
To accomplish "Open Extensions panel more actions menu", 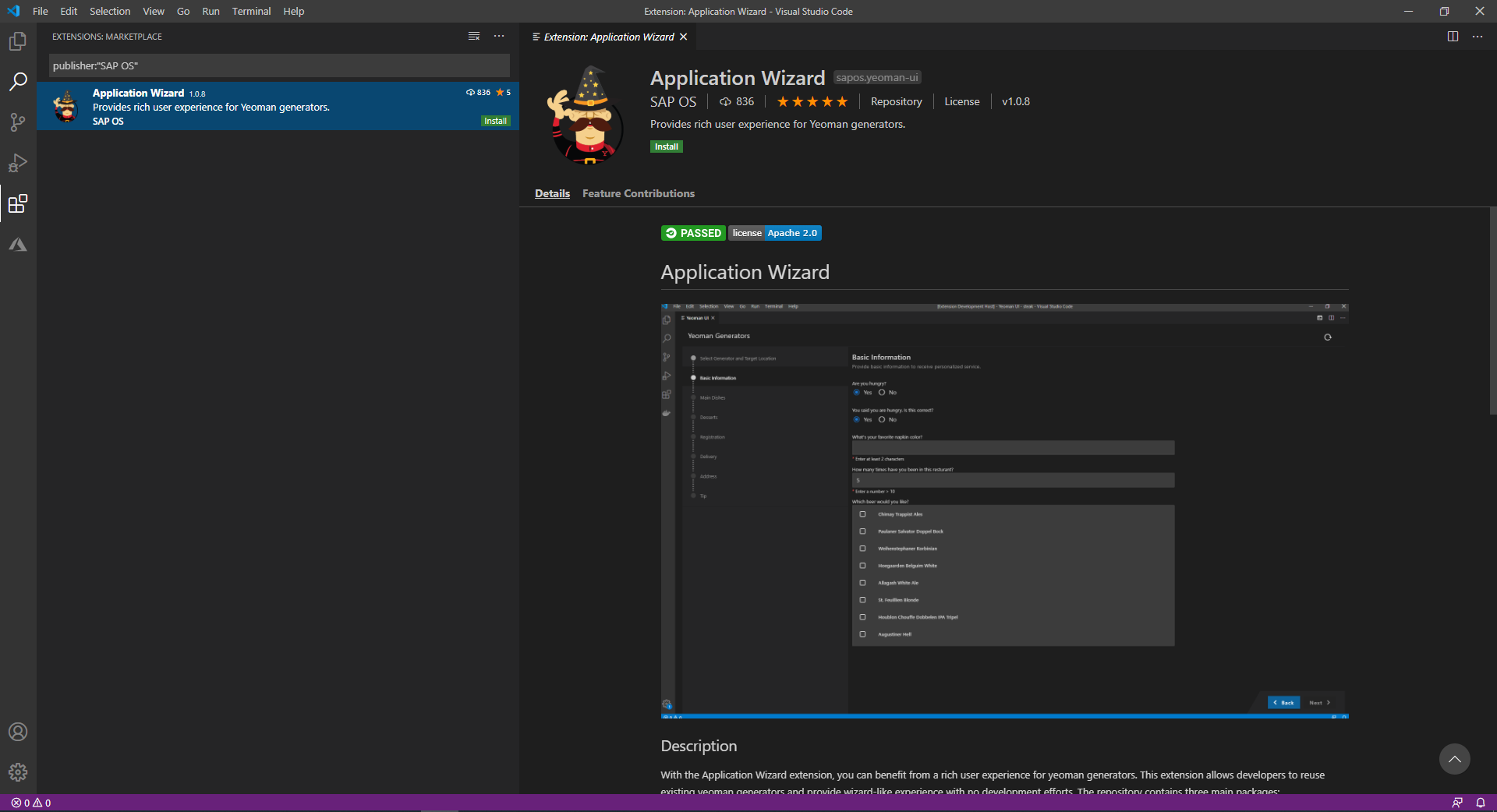I will coord(499,37).
